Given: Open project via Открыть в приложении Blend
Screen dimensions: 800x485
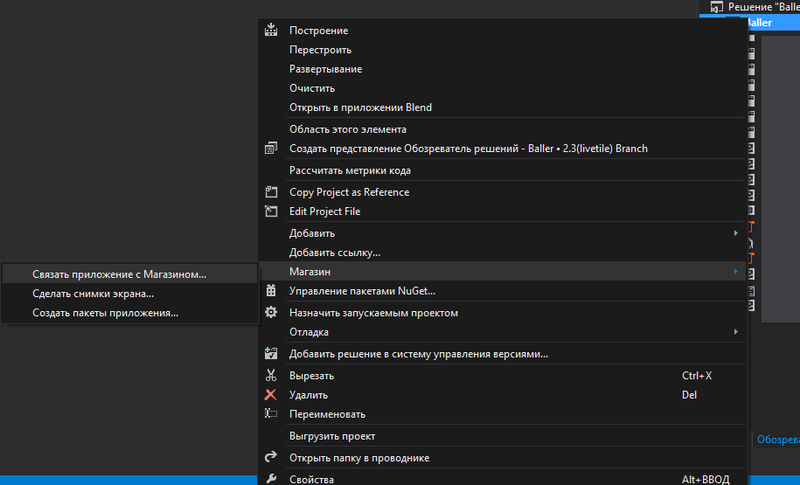Looking at the screenshot, I should (x=503, y=108).
